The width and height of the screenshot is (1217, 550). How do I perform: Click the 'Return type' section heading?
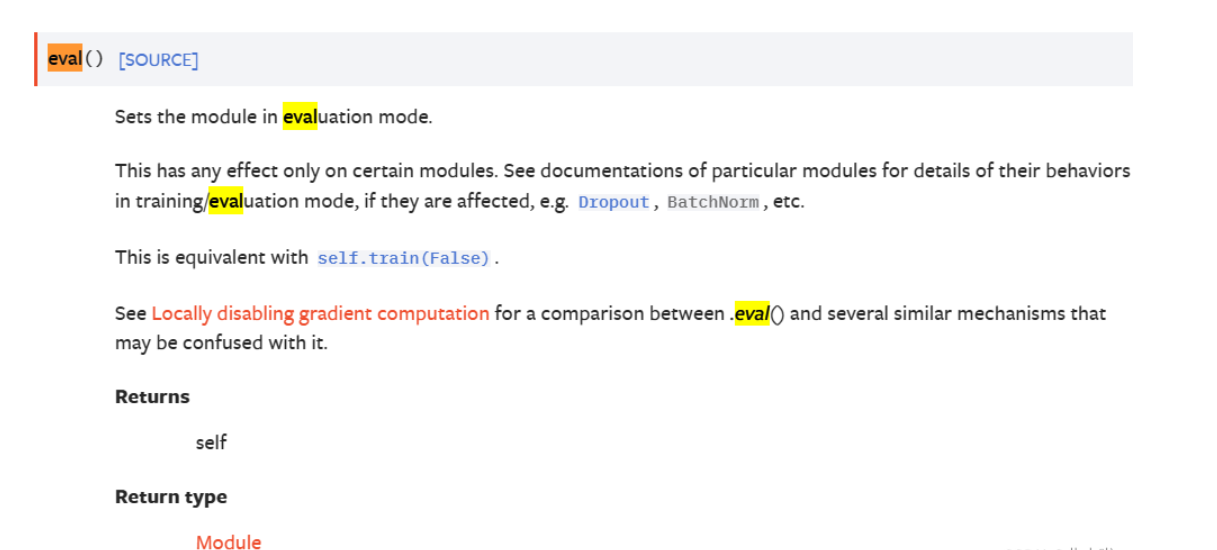[x=171, y=497]
